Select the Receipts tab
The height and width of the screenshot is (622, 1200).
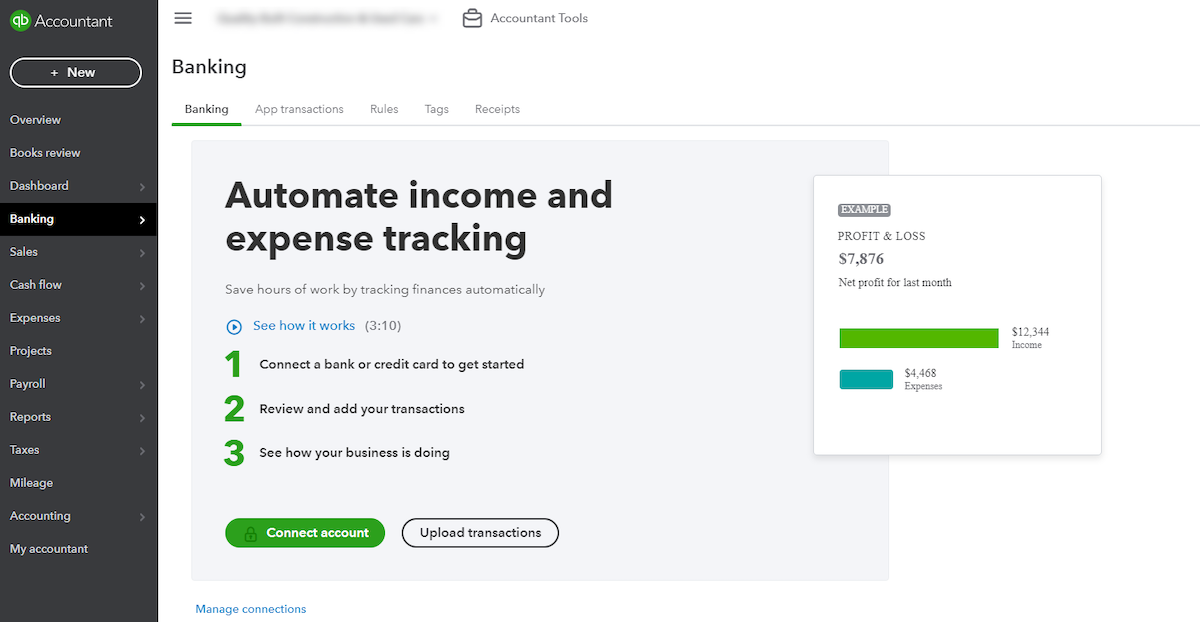coord(497,109)
